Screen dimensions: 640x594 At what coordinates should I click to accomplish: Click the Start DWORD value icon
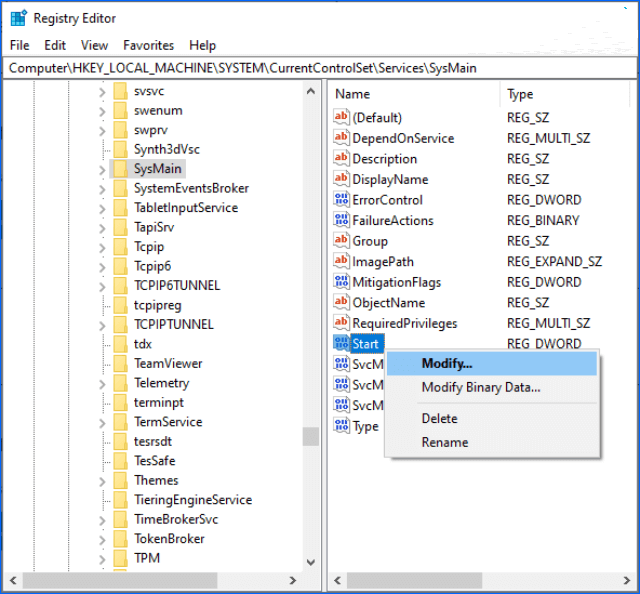click(x=341, y=343)
